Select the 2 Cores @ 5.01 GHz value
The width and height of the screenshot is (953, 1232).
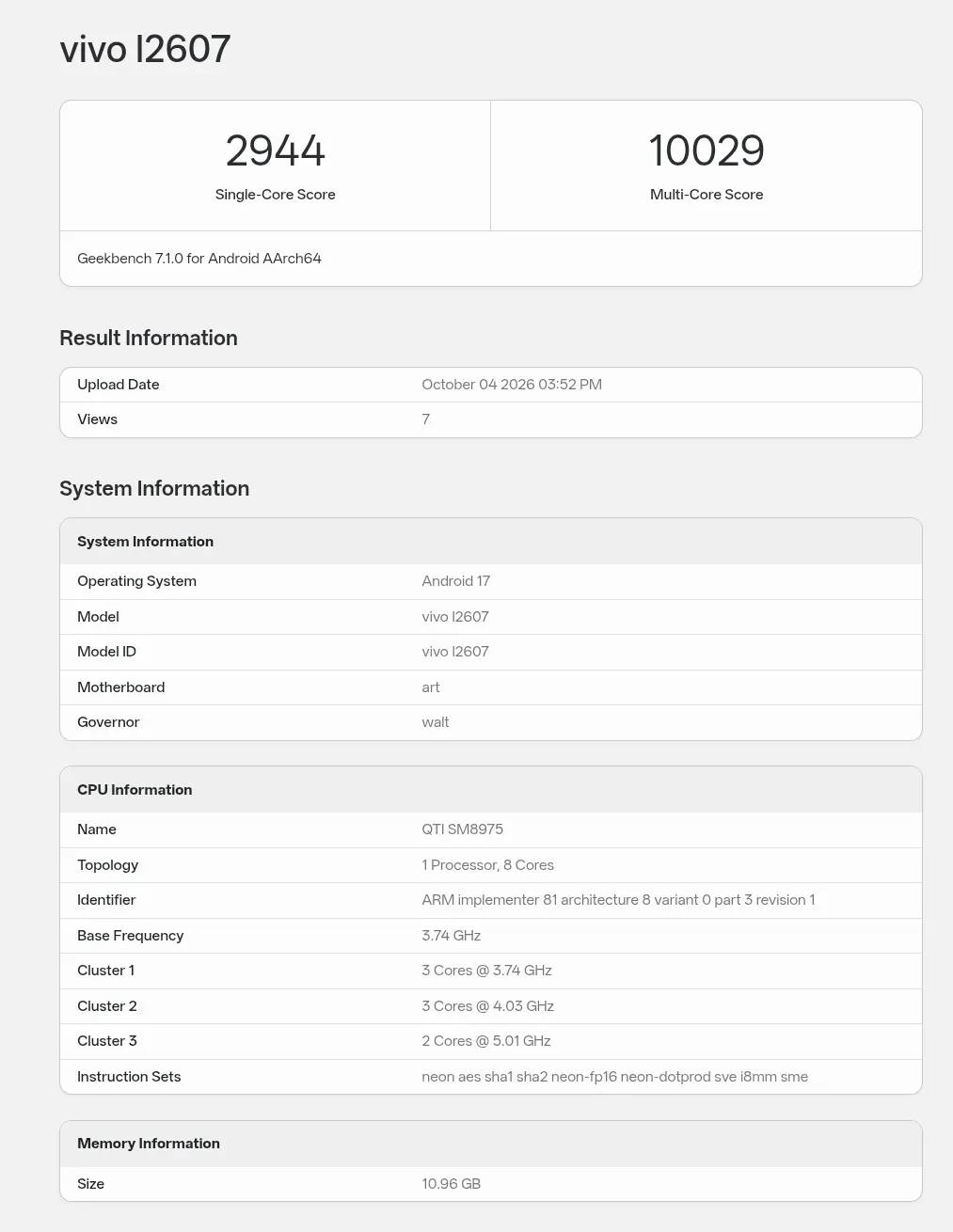486,1041
